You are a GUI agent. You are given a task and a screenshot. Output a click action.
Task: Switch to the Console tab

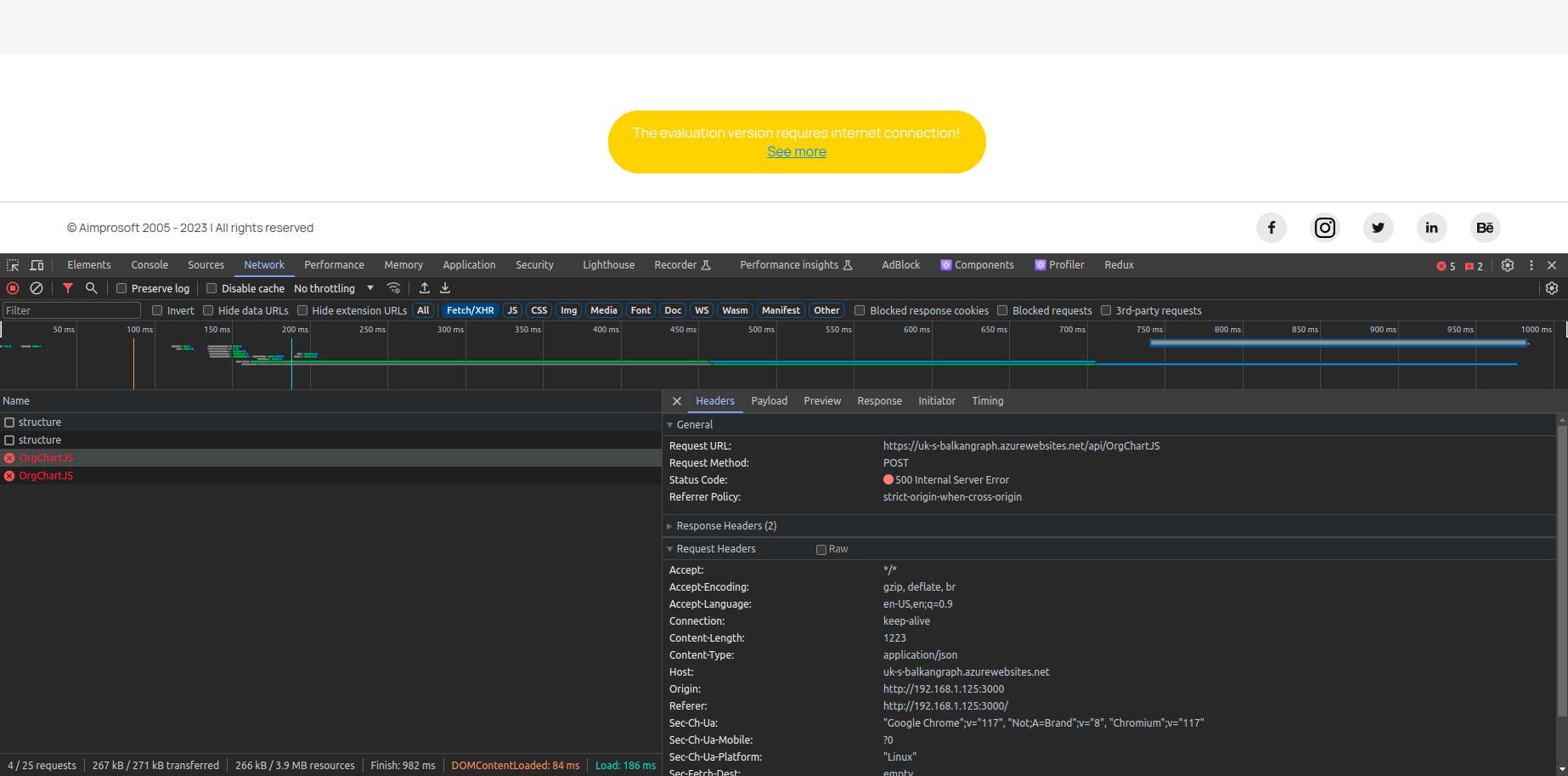click(149, 265)
